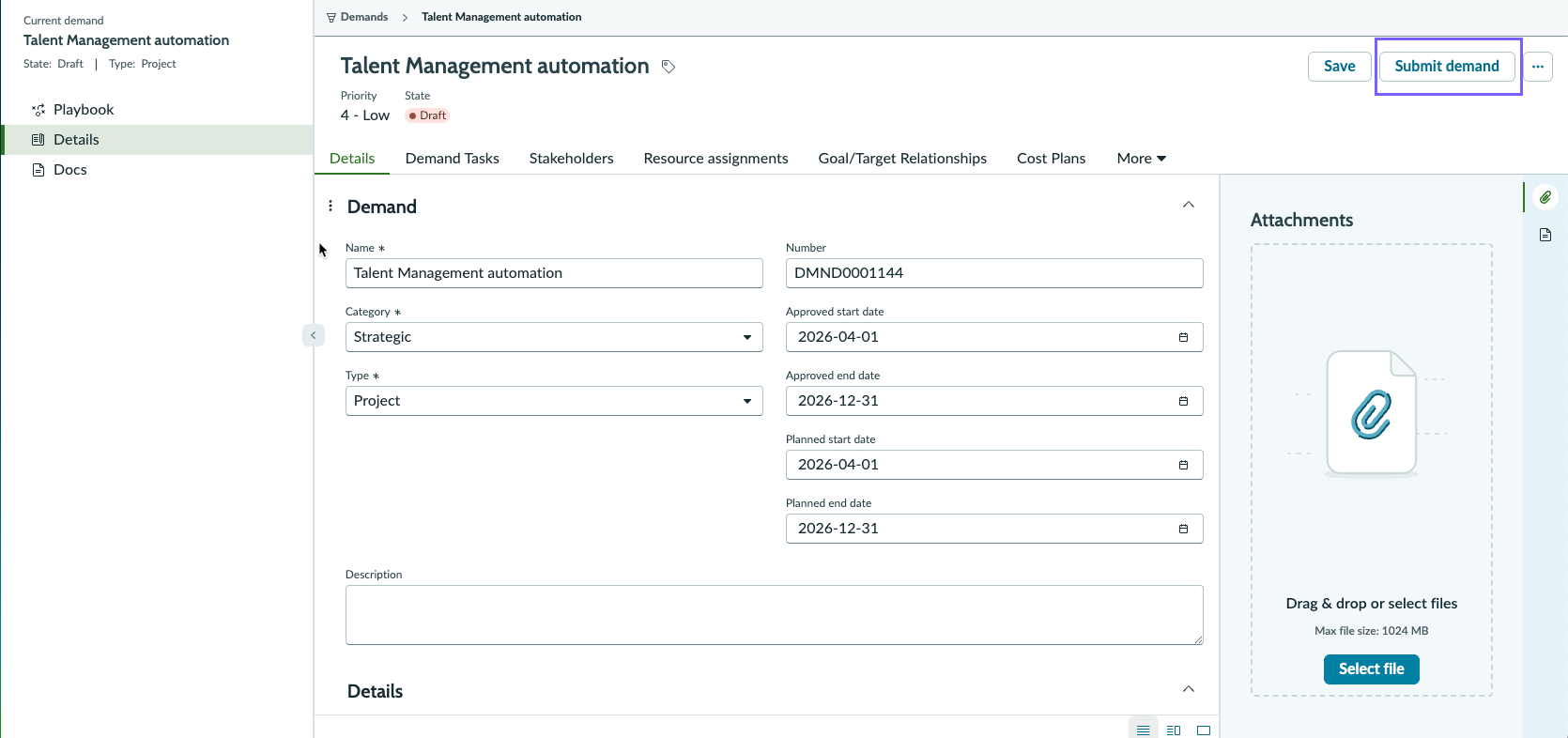Click the Demand section vertical dots menu
1568x738 pixels.
click(330, 206)
